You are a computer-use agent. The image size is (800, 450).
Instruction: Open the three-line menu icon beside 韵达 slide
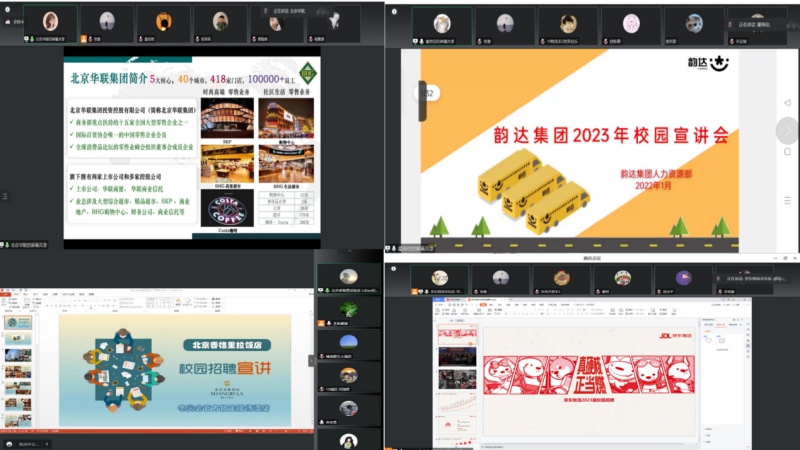787,201
